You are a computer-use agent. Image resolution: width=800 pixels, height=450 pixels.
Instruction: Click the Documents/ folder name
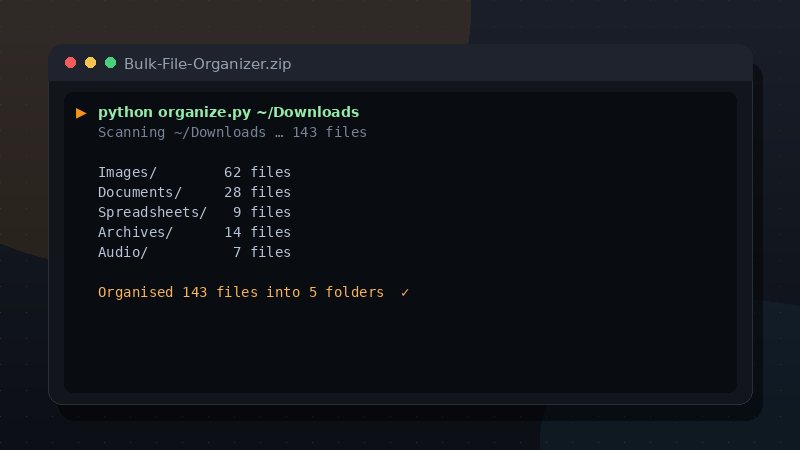point(140,192)
